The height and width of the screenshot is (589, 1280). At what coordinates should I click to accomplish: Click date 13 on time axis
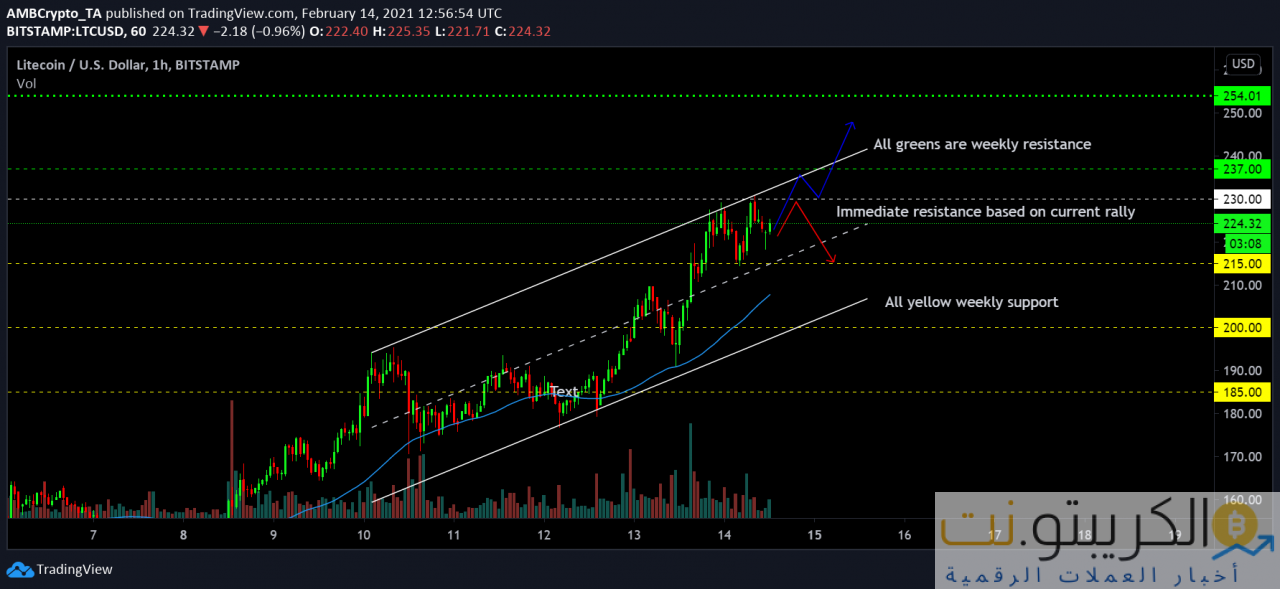pos(634,536)
